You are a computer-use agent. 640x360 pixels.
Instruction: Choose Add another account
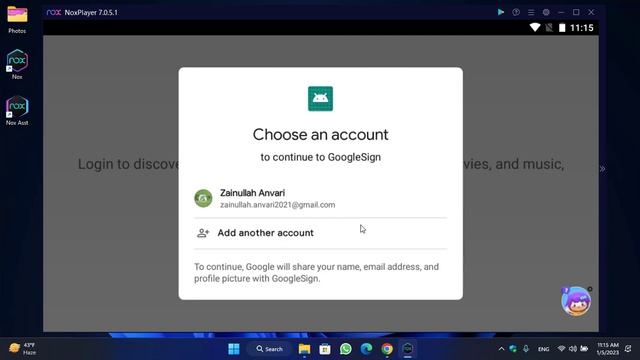[x=320, y=233]
